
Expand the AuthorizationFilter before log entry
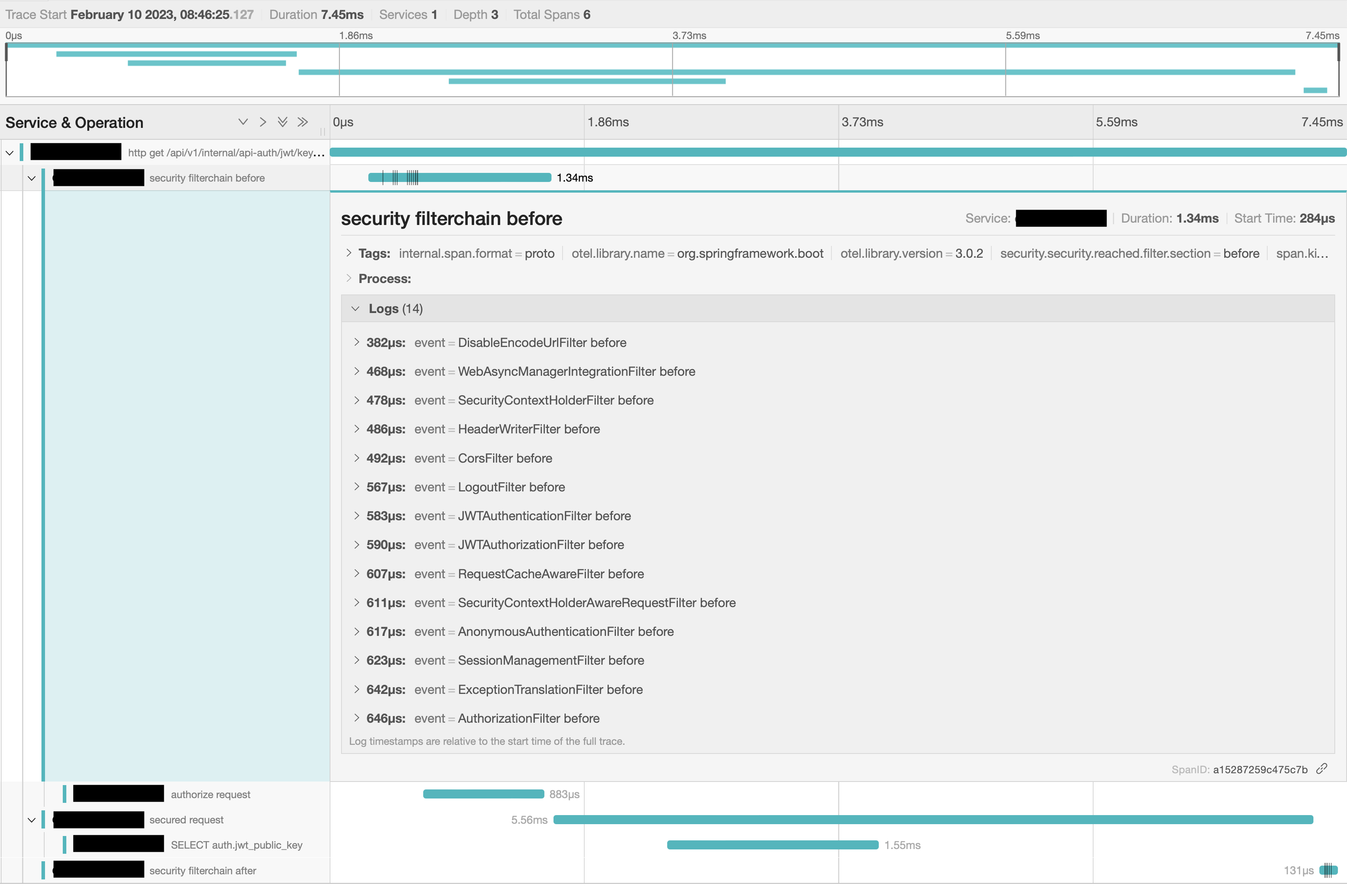click(x=356, y=718)
